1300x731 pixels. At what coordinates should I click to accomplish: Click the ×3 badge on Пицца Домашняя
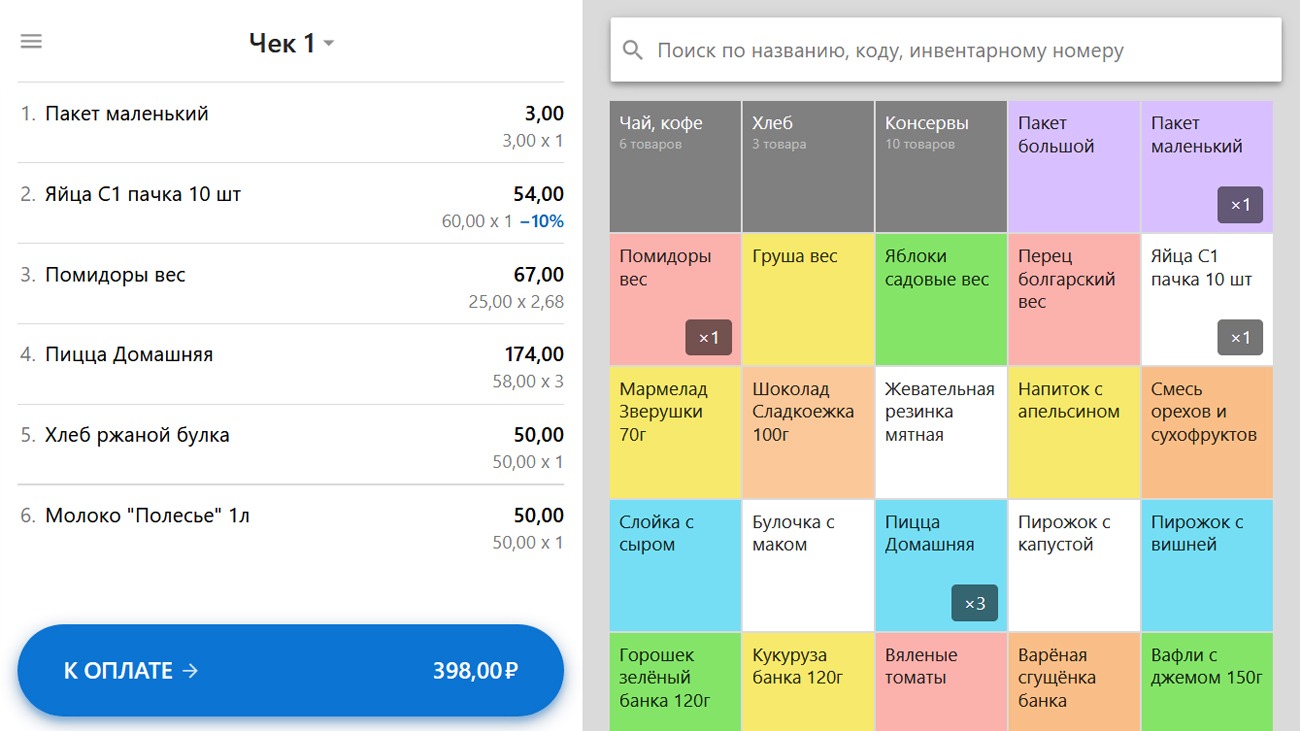(x=974, y=603)
